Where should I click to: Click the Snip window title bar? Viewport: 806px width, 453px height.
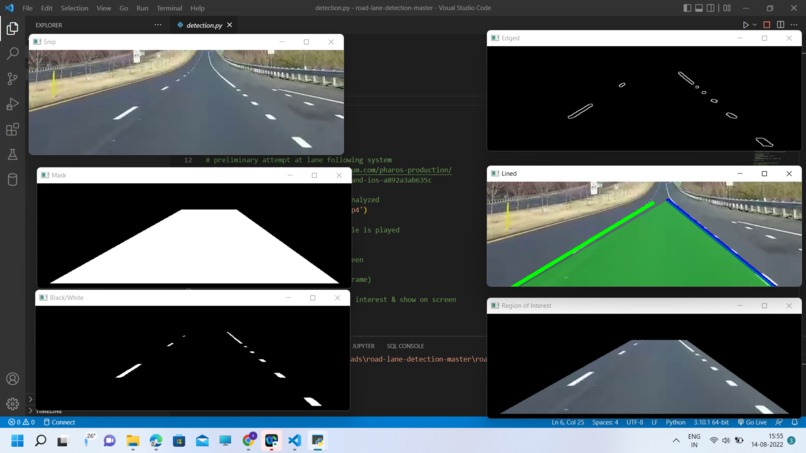186,42
